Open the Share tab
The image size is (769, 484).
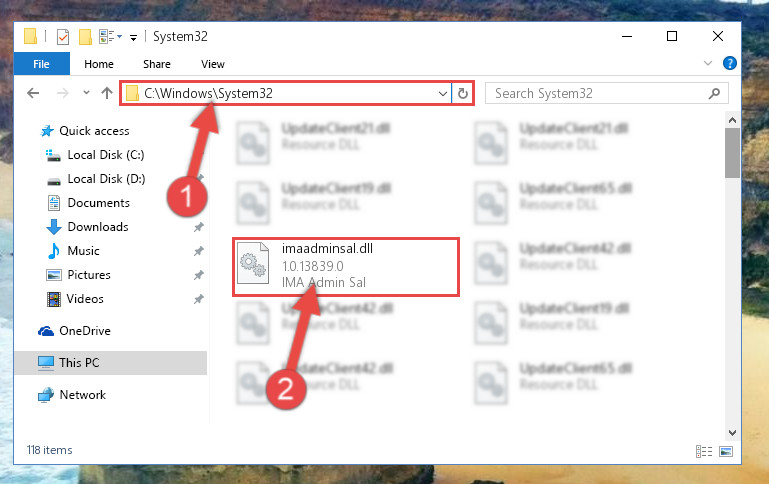pos(157,64)
